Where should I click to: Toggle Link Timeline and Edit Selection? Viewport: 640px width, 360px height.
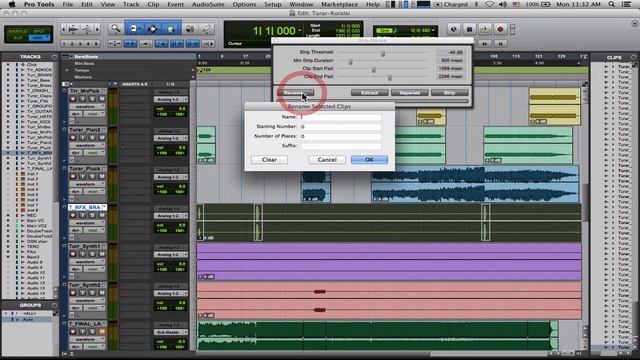coord(176,43)
